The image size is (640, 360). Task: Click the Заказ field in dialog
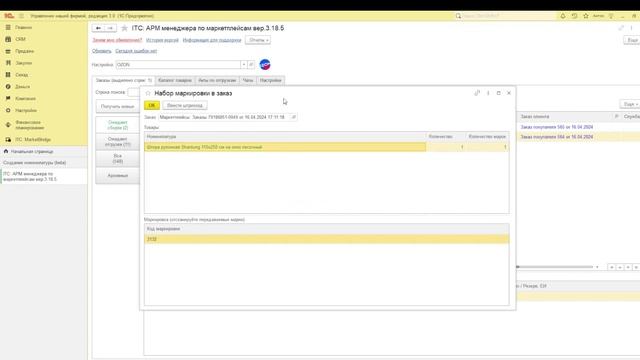224,117
